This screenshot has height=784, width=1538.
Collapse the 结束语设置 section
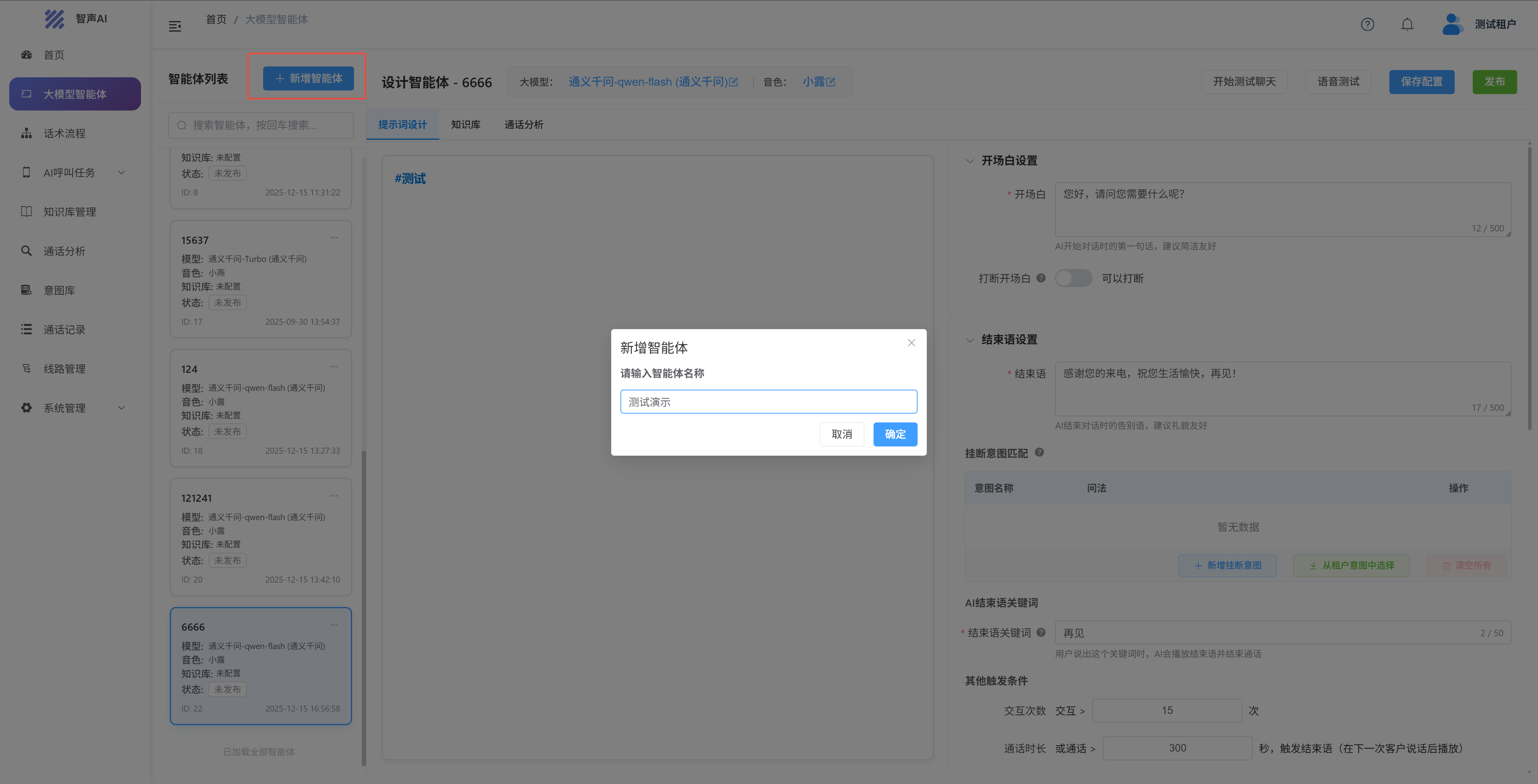[970, 340]
